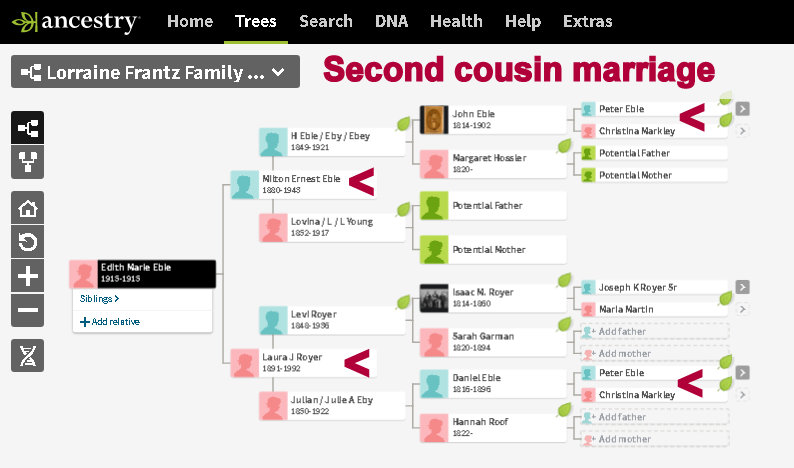Viewport: 794px width, 468px height.
Task: Expand Siblings of Edith Marie Eble
Action: click(100, 298)
